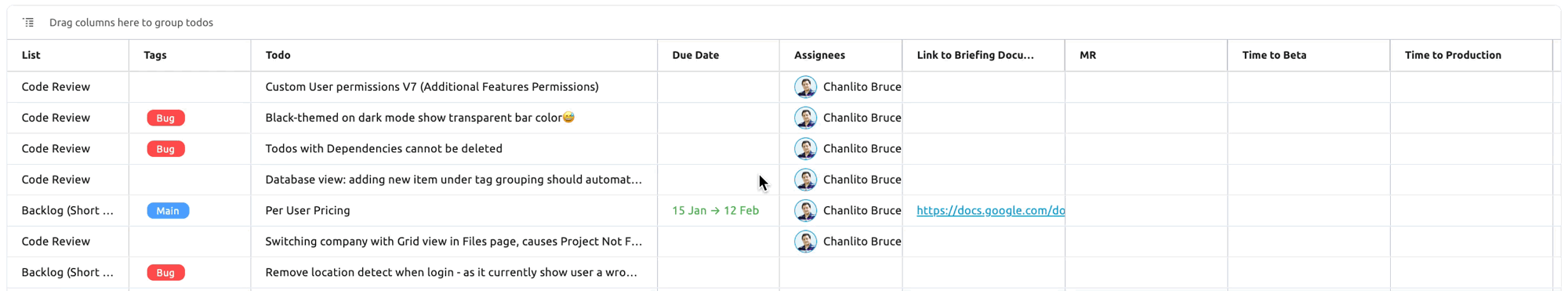Image resolution: width=1568 pixels, height=291 pixels.
Task: Open Todos with Dependencies cannot be deleted
Action: click(383, 148)
